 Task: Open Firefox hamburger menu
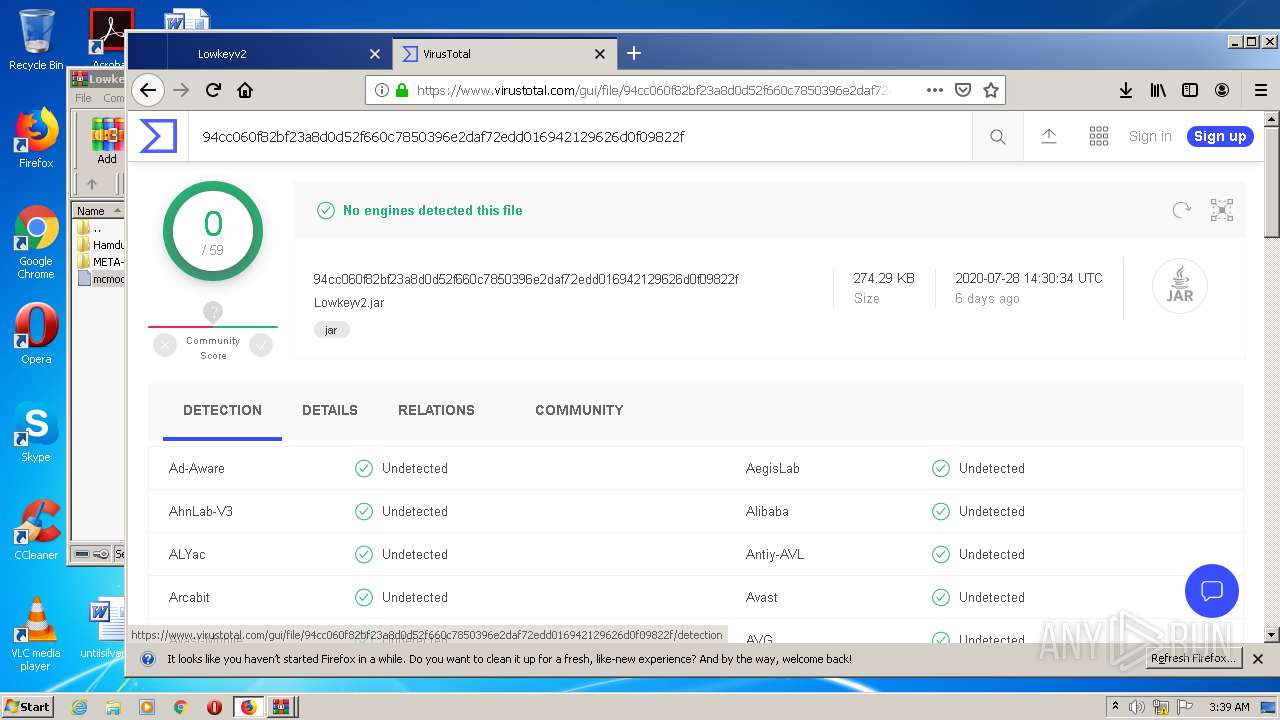1261,90
